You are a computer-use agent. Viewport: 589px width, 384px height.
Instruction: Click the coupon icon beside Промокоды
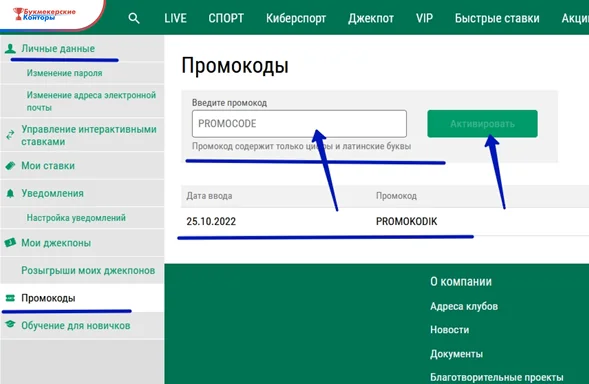pyautogui.click(x=10, y=298)
